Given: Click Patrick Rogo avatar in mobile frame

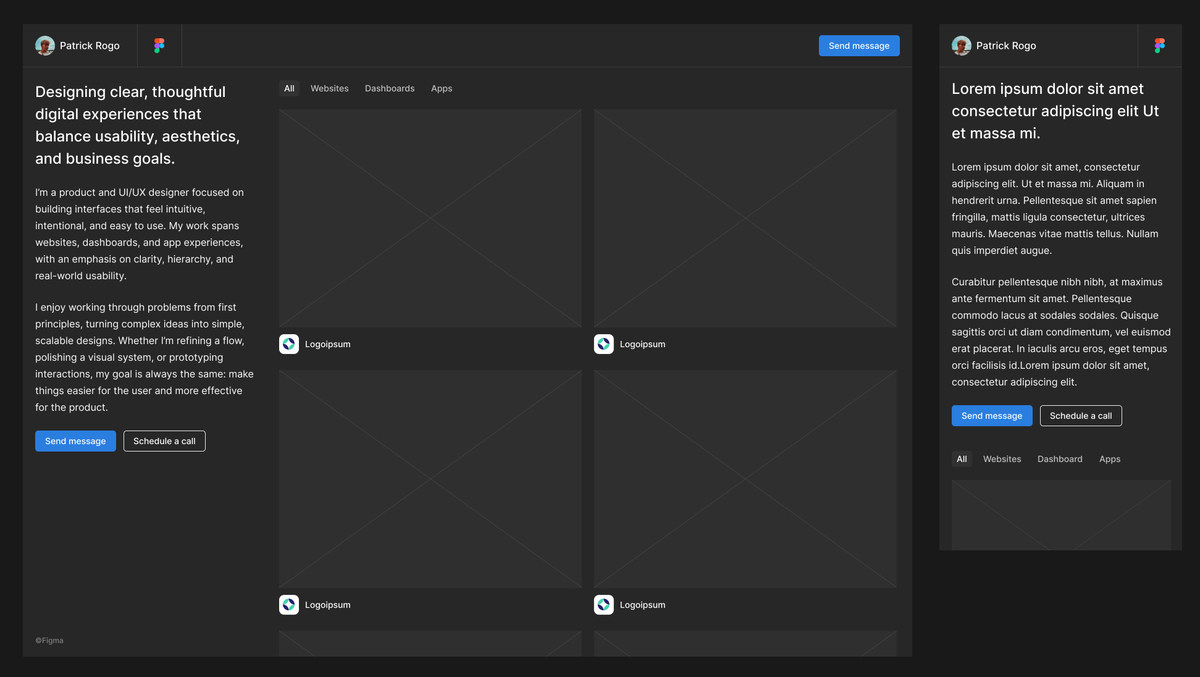Looking at the screenshot, I should 962,46.
